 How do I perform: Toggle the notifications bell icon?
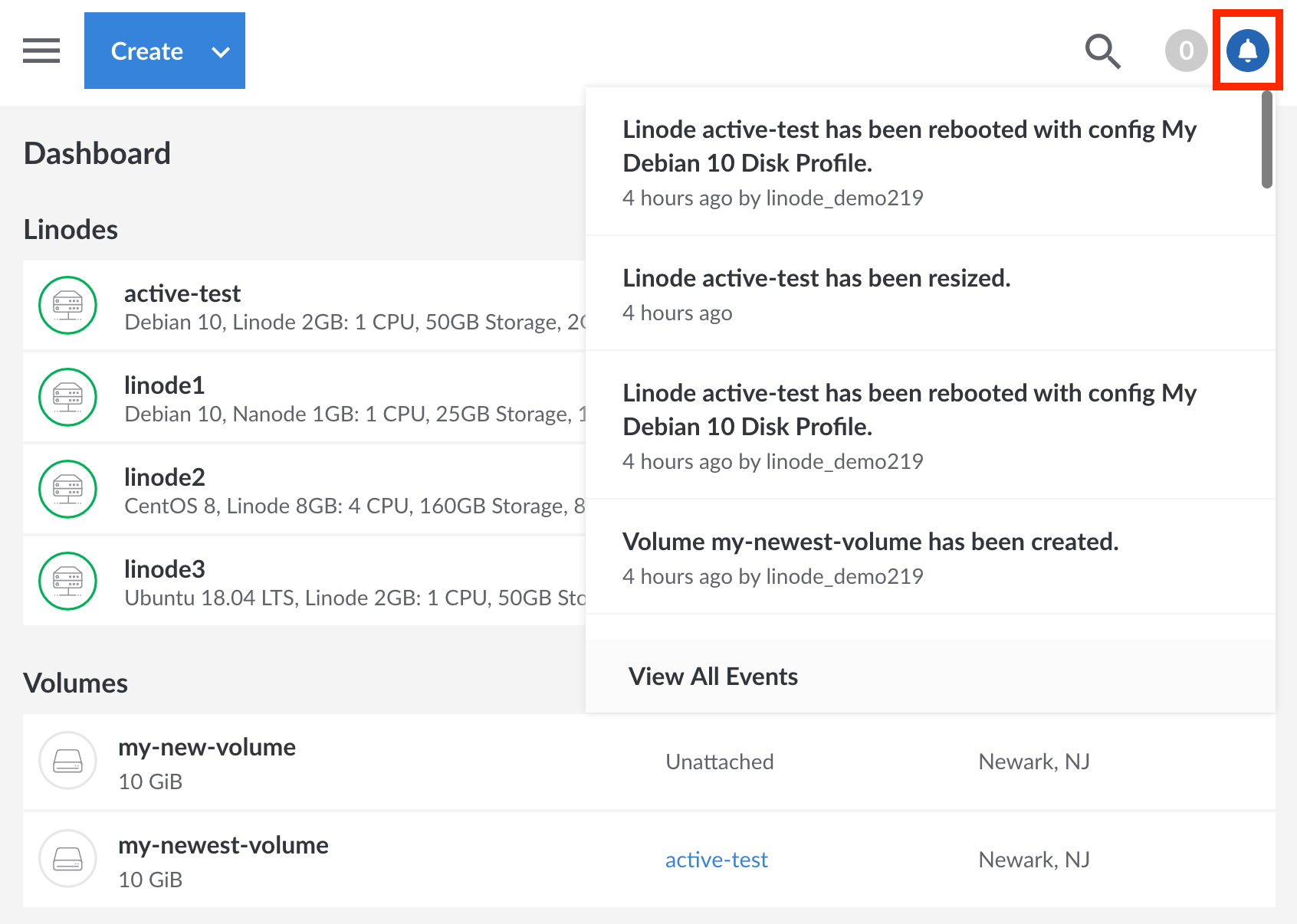[x=1247, y=51]
